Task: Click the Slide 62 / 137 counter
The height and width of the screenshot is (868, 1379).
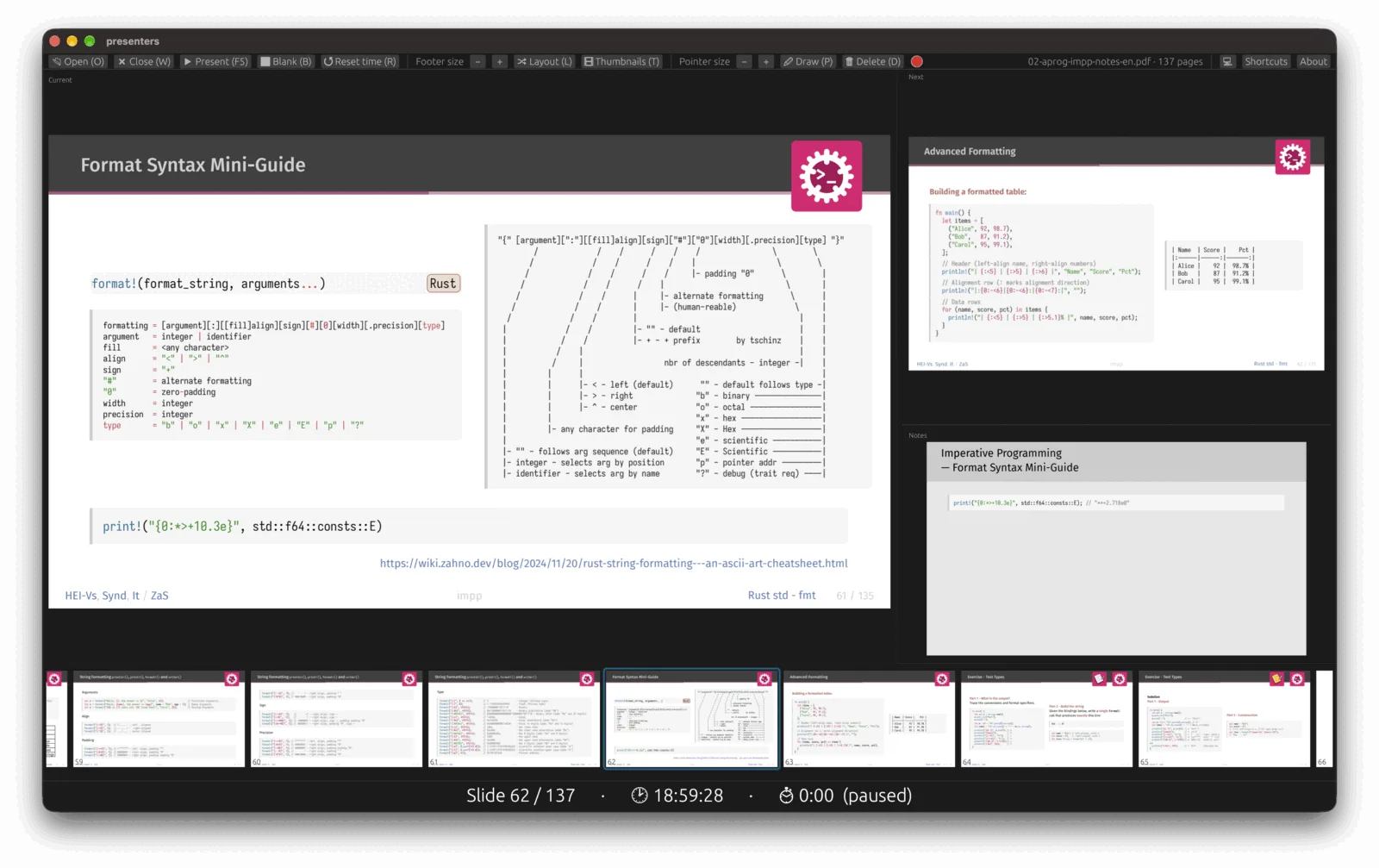Action: (x=521, y=796)
